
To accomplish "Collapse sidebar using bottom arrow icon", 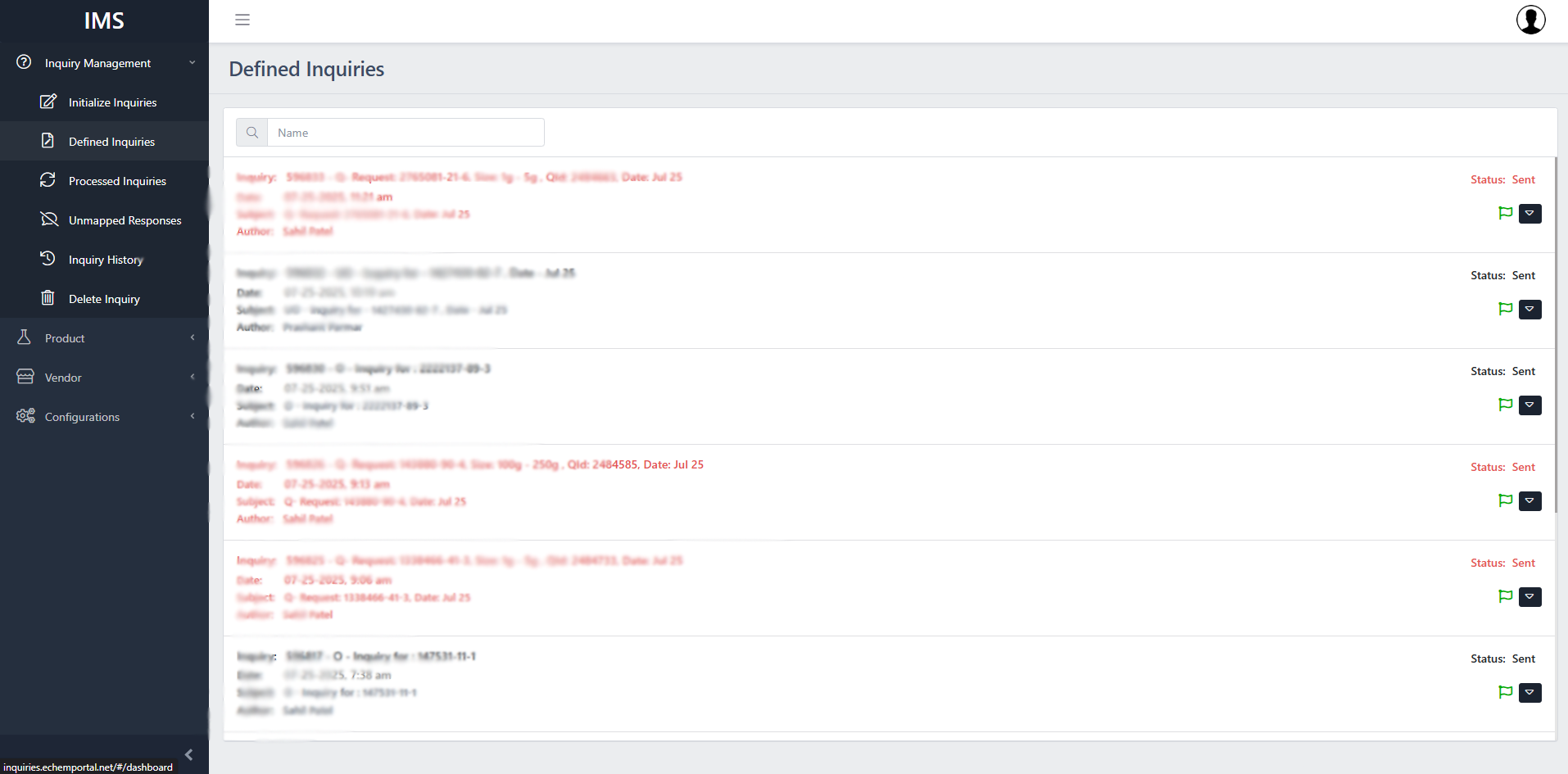I will [188, 754].
